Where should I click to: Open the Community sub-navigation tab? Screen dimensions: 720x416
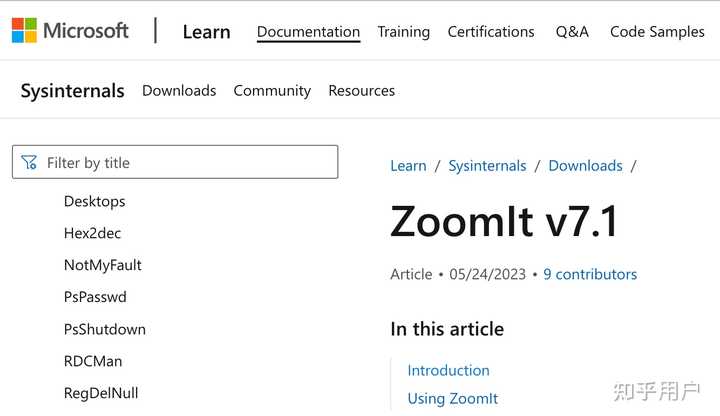point(272,90)
